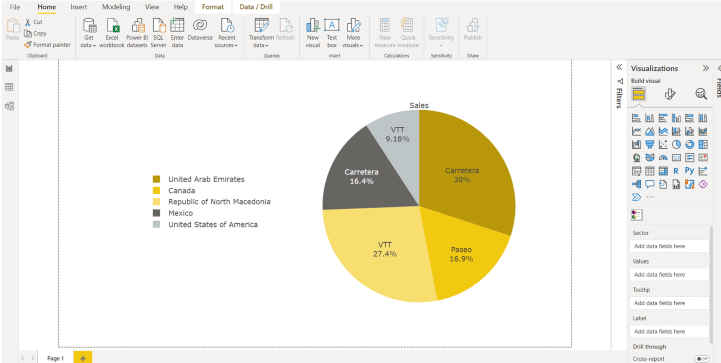Activate the Format painter

point(47,45)
